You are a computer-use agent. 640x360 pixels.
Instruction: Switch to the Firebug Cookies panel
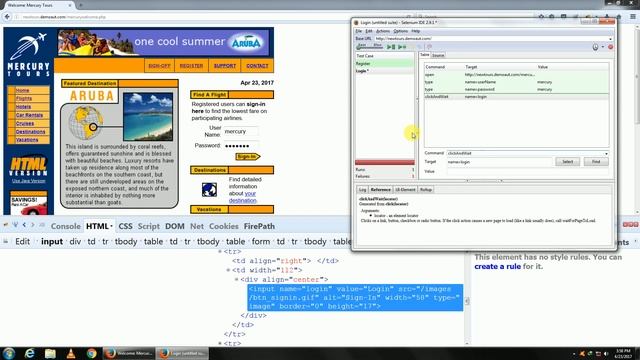pyautogui.click(x=224, y=226)
